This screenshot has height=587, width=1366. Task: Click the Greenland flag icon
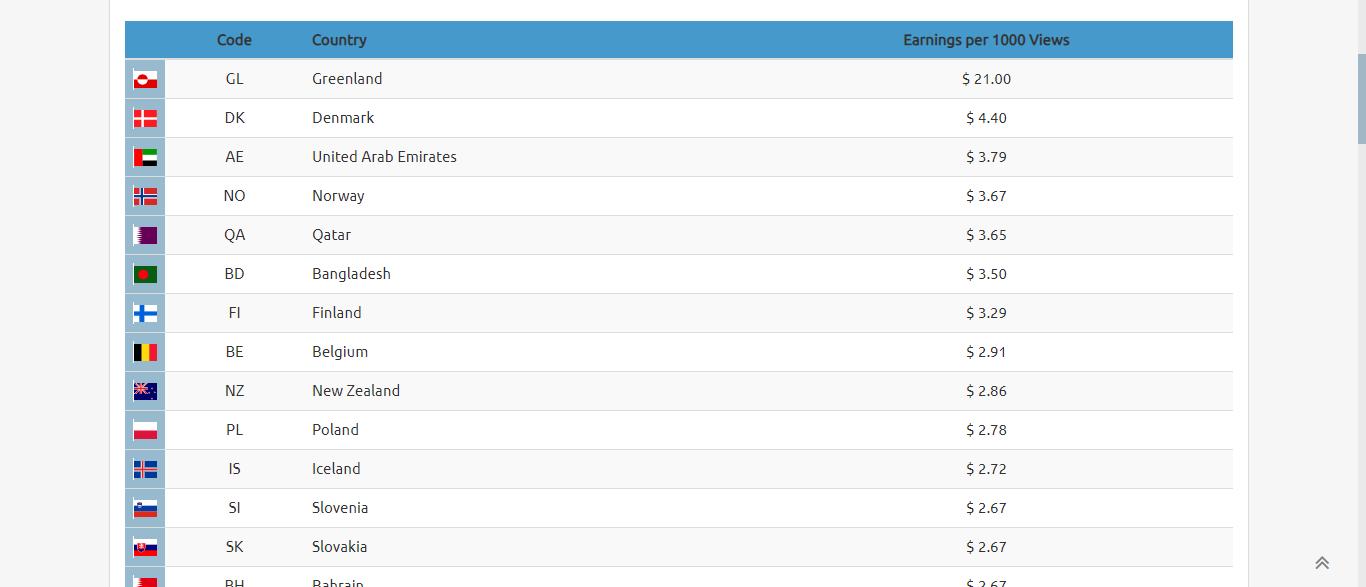[145, 79]
